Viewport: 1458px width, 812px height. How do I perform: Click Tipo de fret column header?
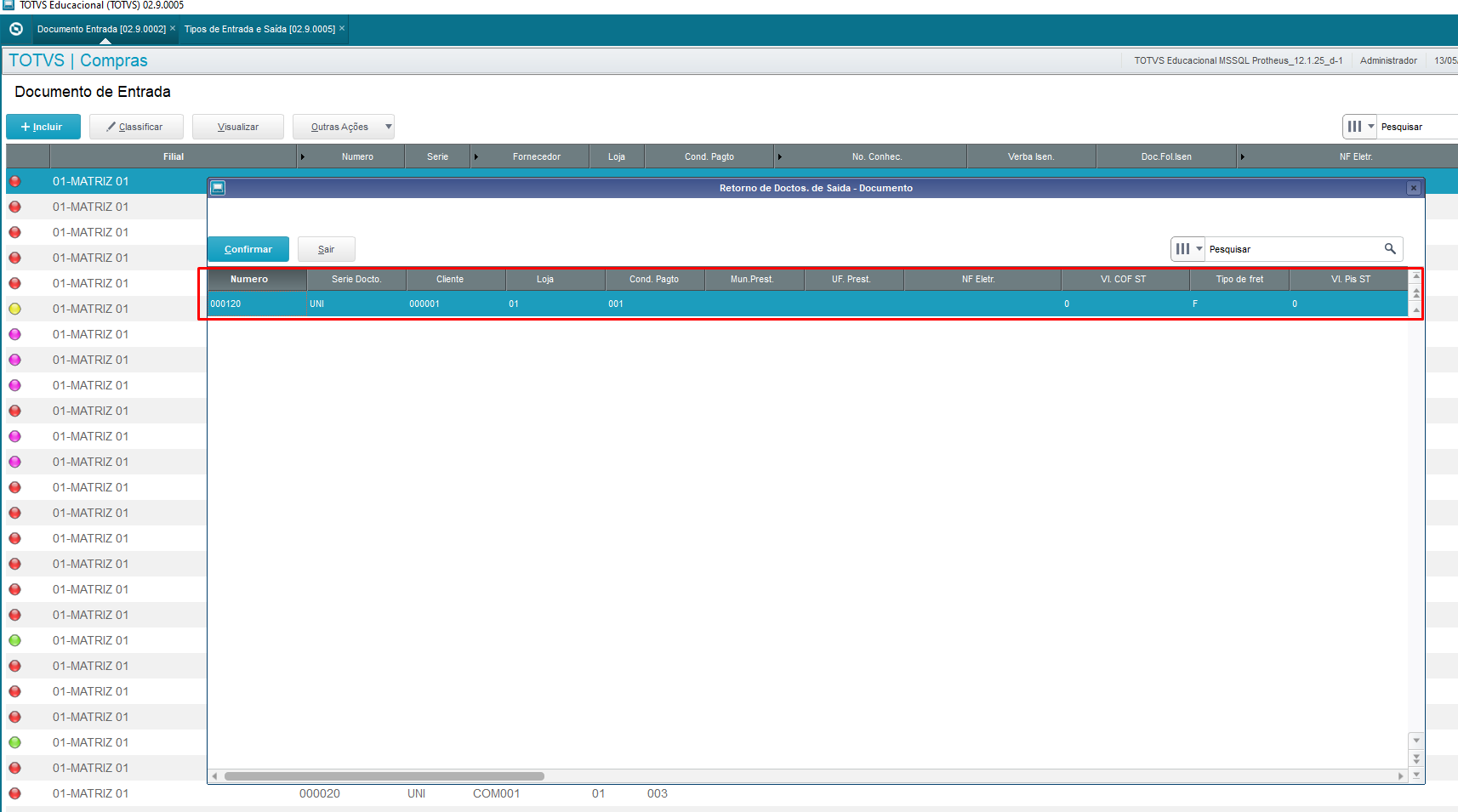coord(1239,279)
